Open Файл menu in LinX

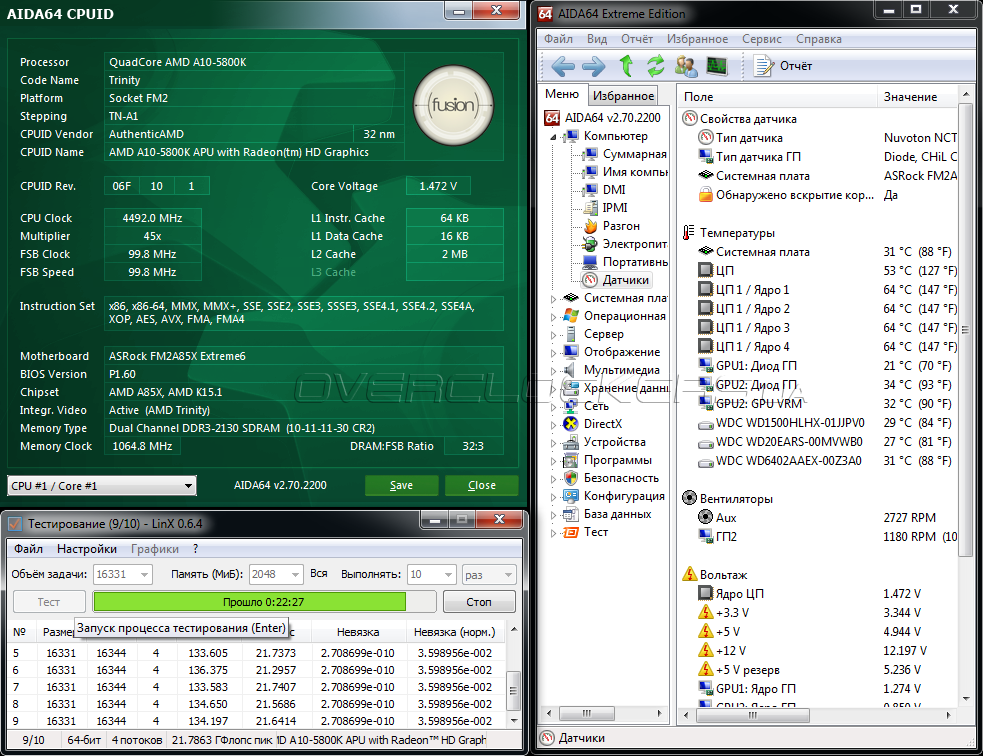pyautogui.click(x=28, y=549)
